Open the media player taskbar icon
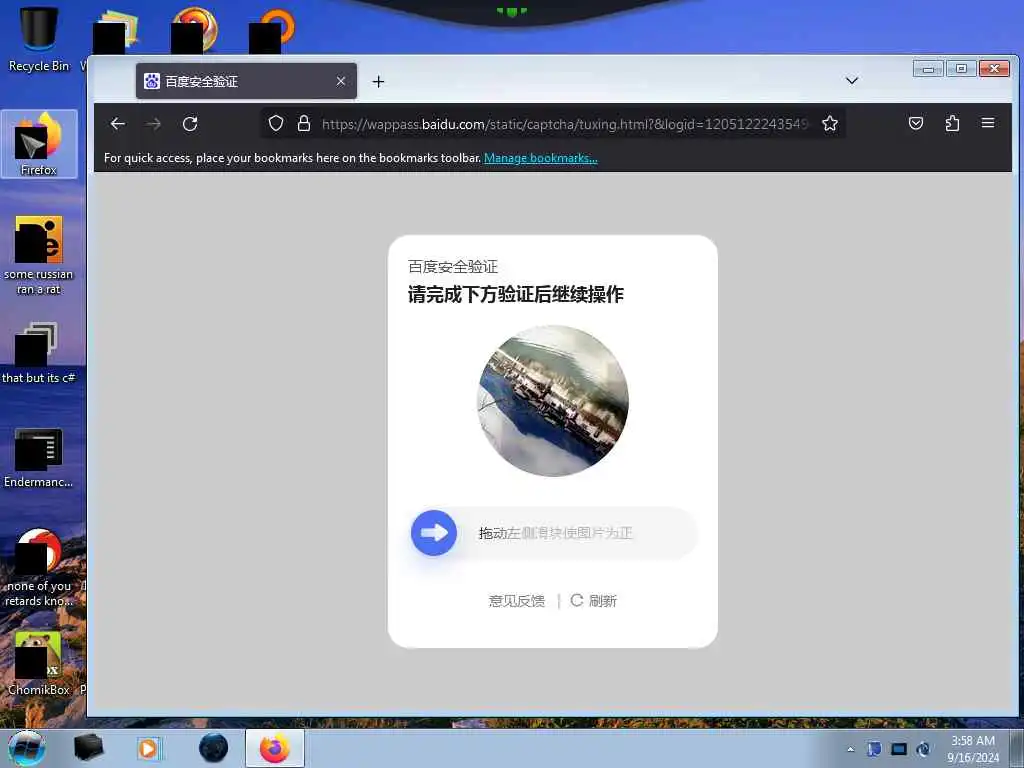 pyautogui.click(x=149, y=748)
